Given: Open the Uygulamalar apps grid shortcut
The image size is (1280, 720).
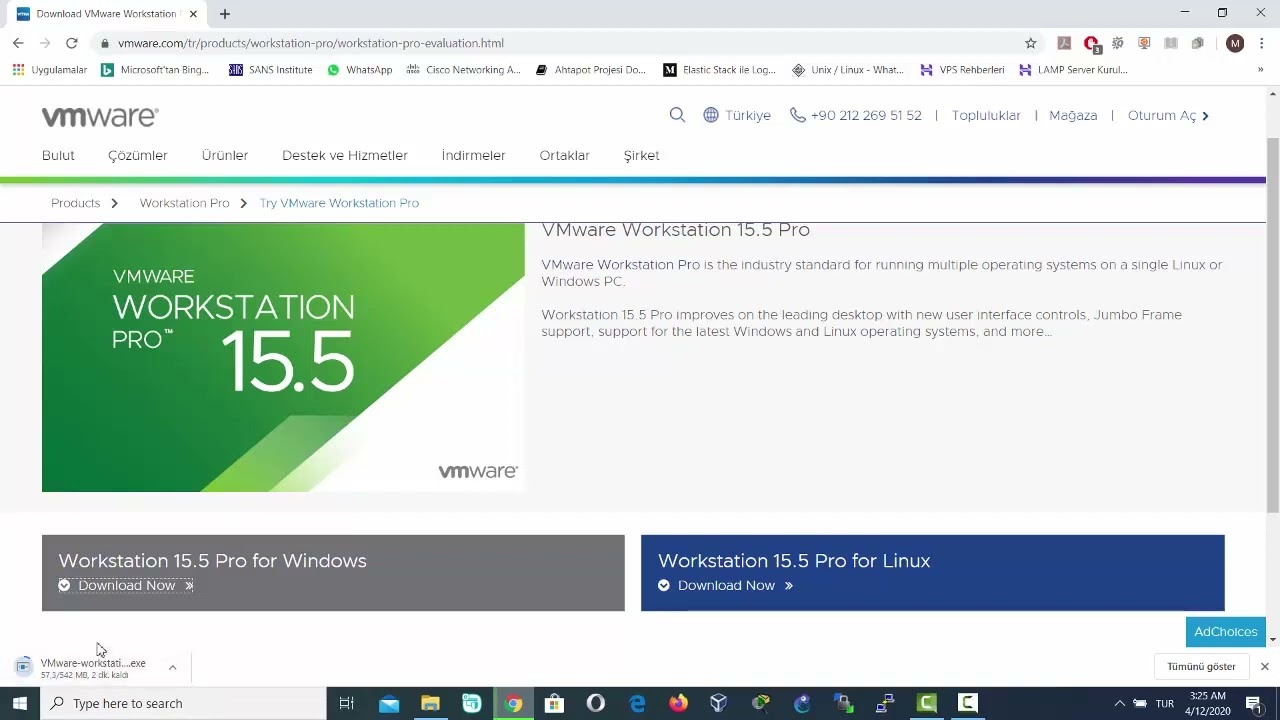Looking at the screenshot, I should 50,70.
